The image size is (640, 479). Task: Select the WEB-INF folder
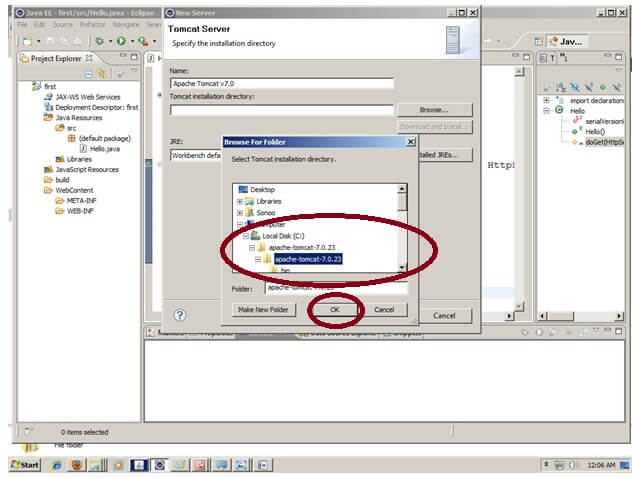click(80, 211)
